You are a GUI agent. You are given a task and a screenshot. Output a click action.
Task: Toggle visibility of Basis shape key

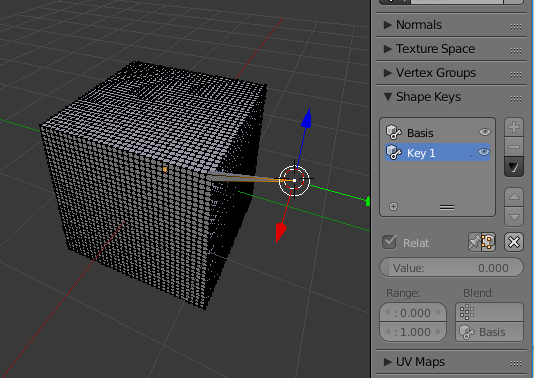(x=484, y=132)
